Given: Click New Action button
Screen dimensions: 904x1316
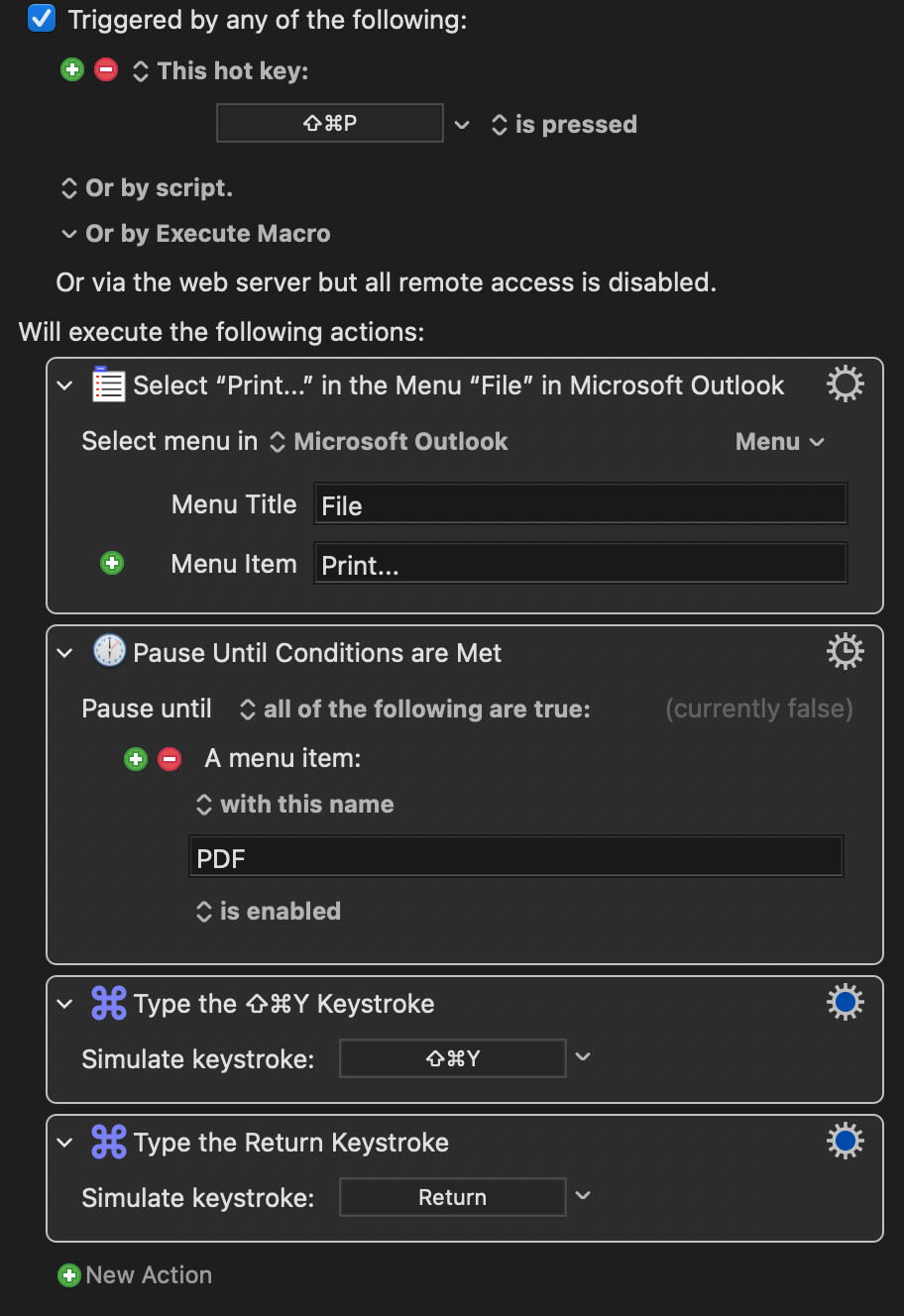Looking at the screenshot, I should click(x=135, y=1275).
